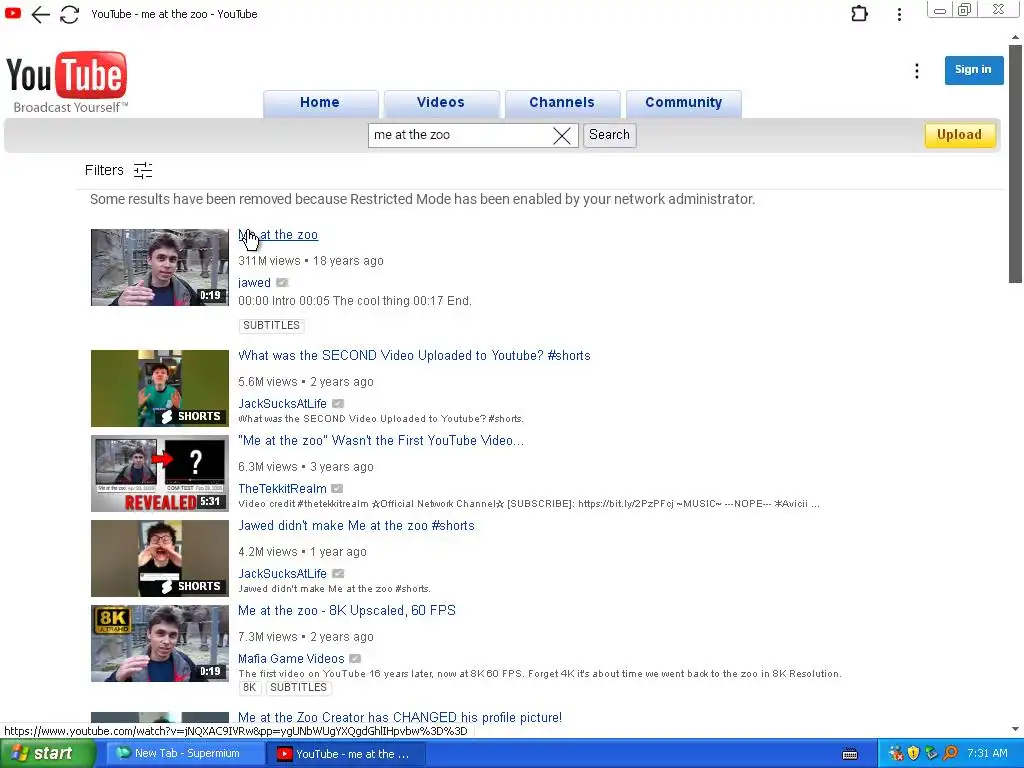Open Creator has CHANGED his profile picture link

400,717
